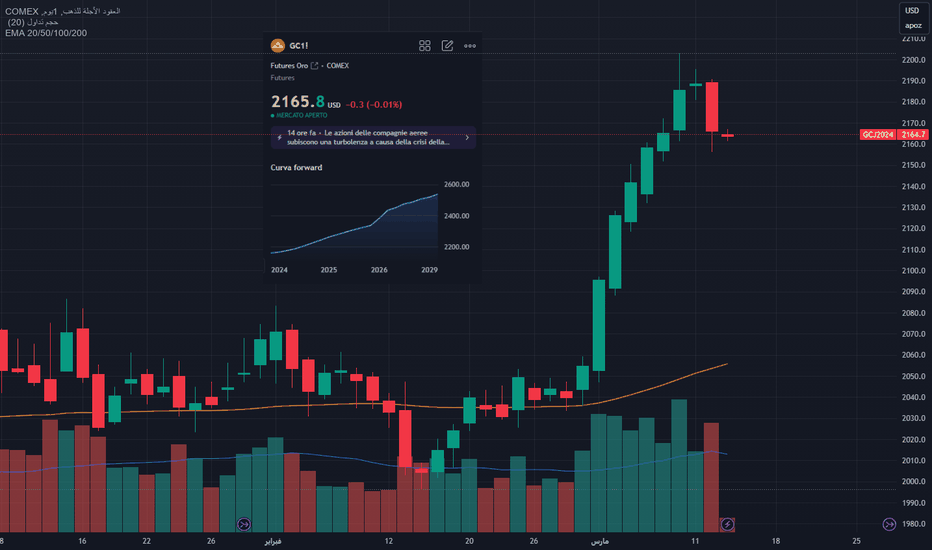932x550 pixels.
Task: Click the -0.3 (-0.01%) change value
Action: [374, 105]
